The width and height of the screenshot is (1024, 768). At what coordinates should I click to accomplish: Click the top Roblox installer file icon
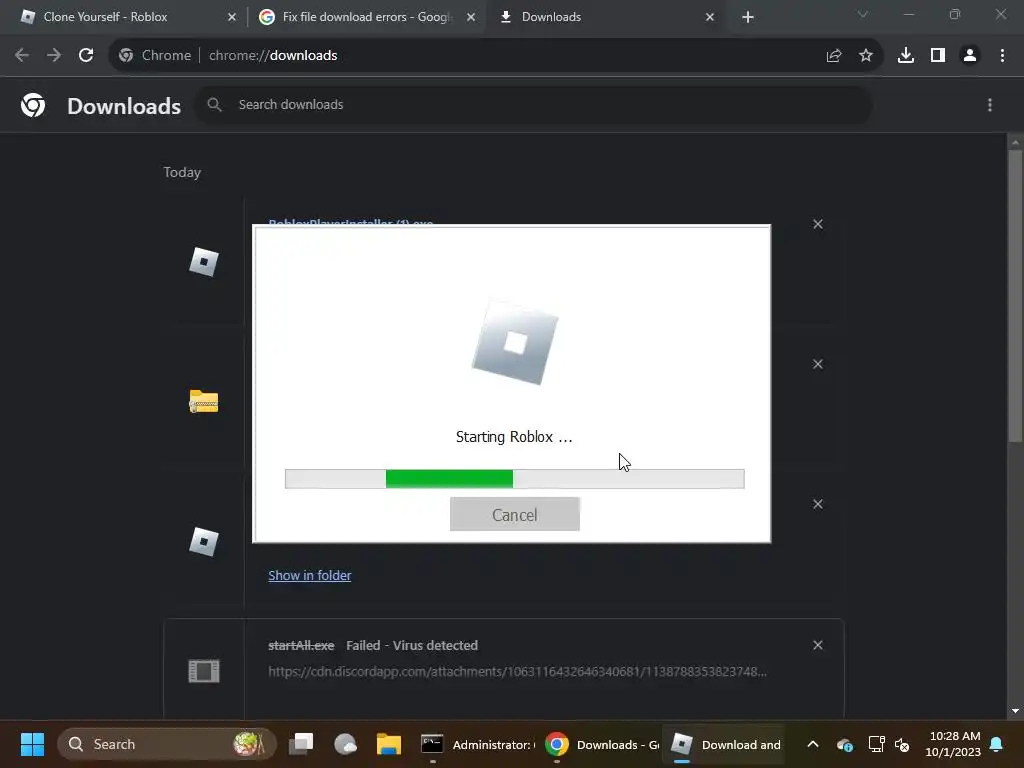pos(204,262)
